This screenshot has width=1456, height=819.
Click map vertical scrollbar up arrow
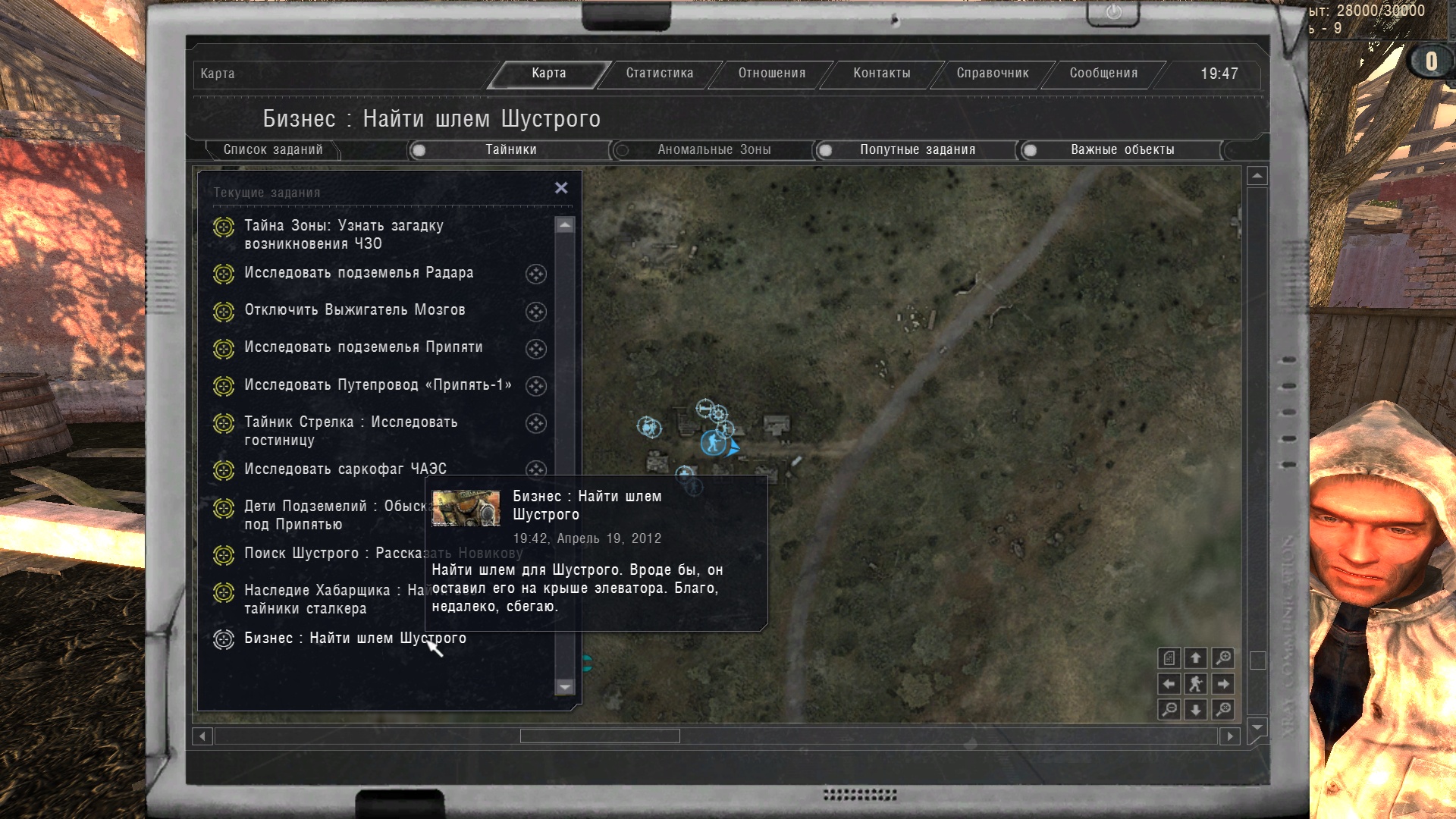pos(1257,177)
